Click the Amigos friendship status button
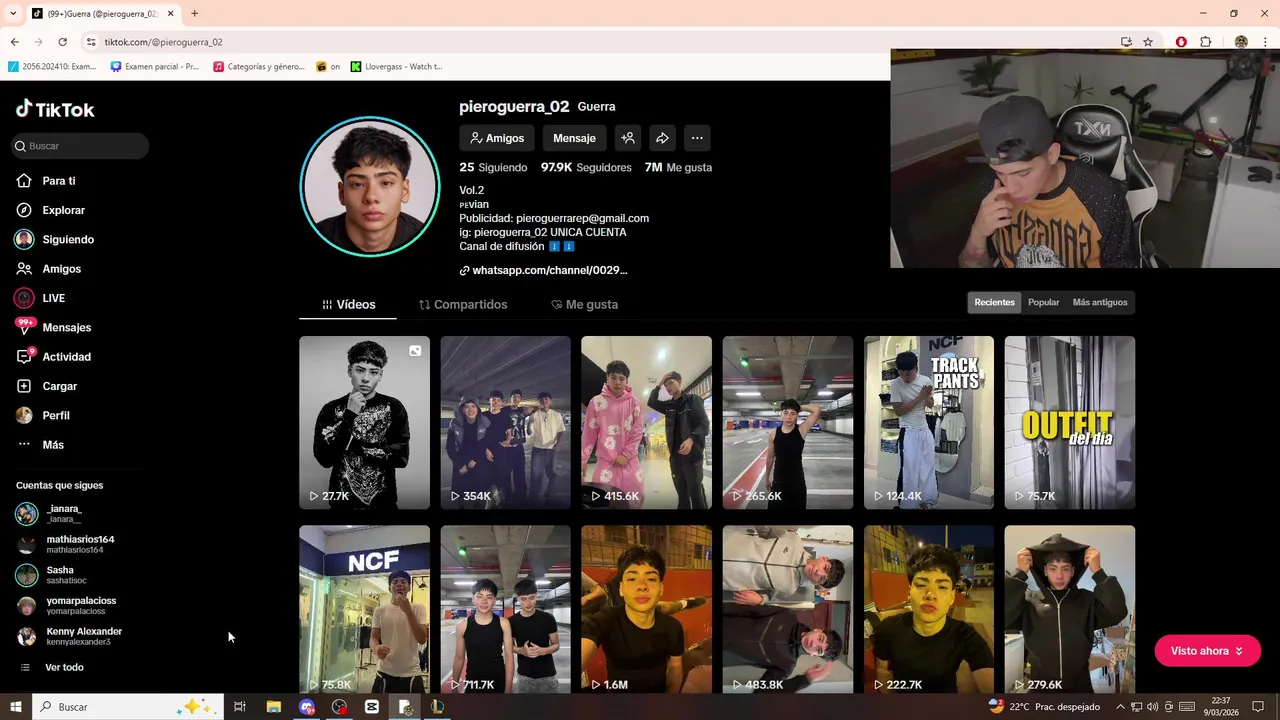 497,138
